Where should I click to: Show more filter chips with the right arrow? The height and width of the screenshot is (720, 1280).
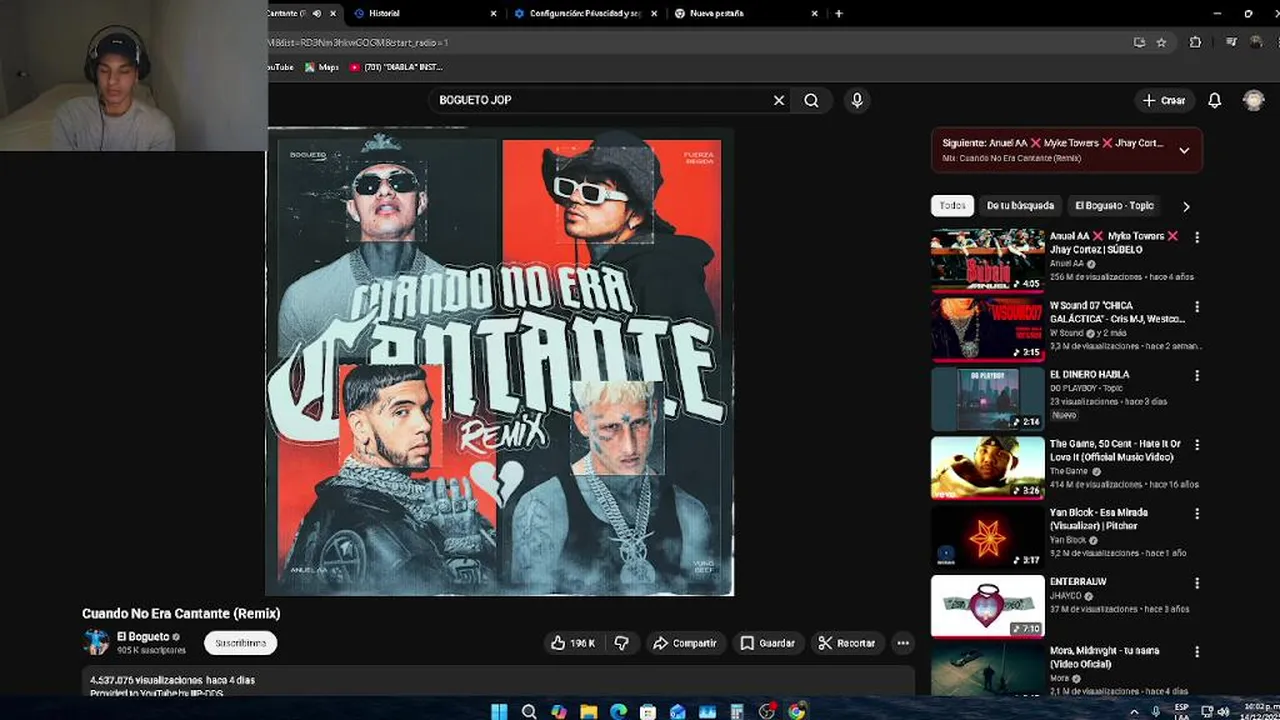point(1186,206)
